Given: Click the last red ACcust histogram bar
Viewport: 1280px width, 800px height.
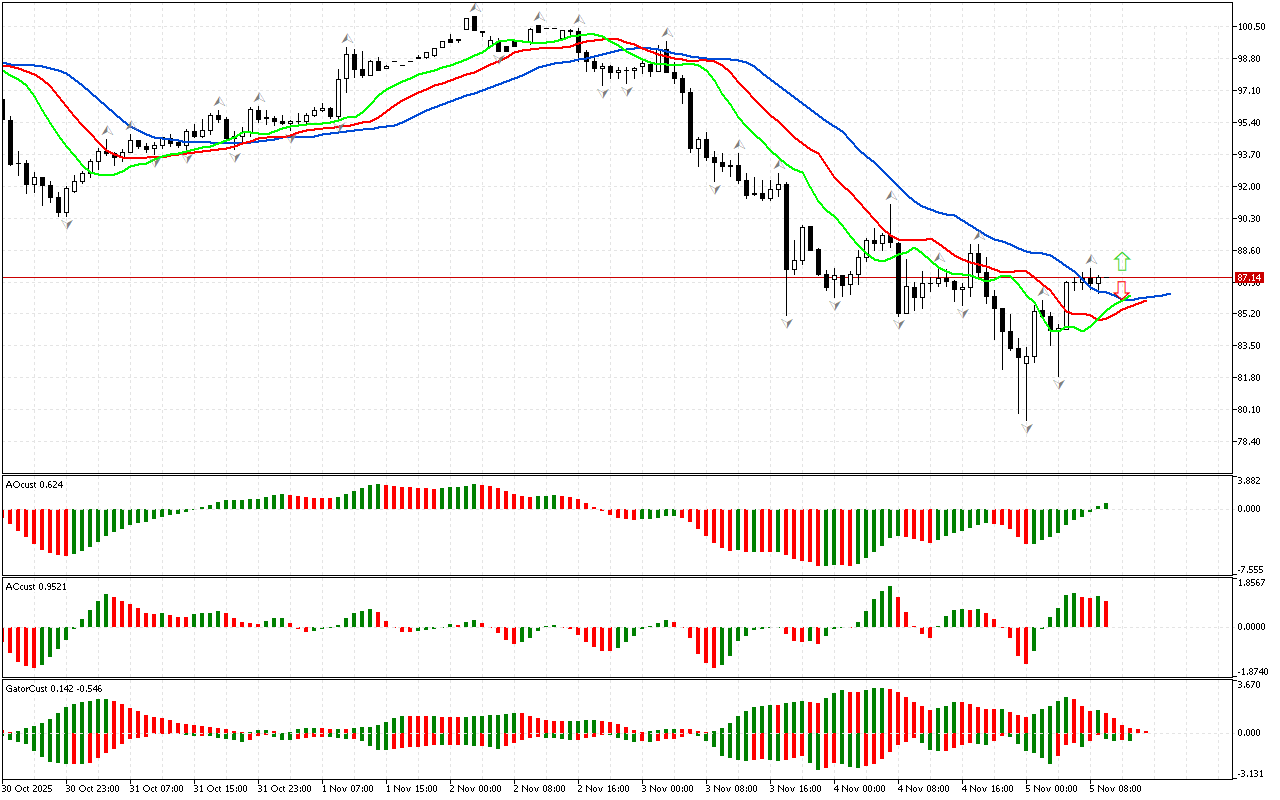Looking at the screenshot, I should [x=1107, y=614].
